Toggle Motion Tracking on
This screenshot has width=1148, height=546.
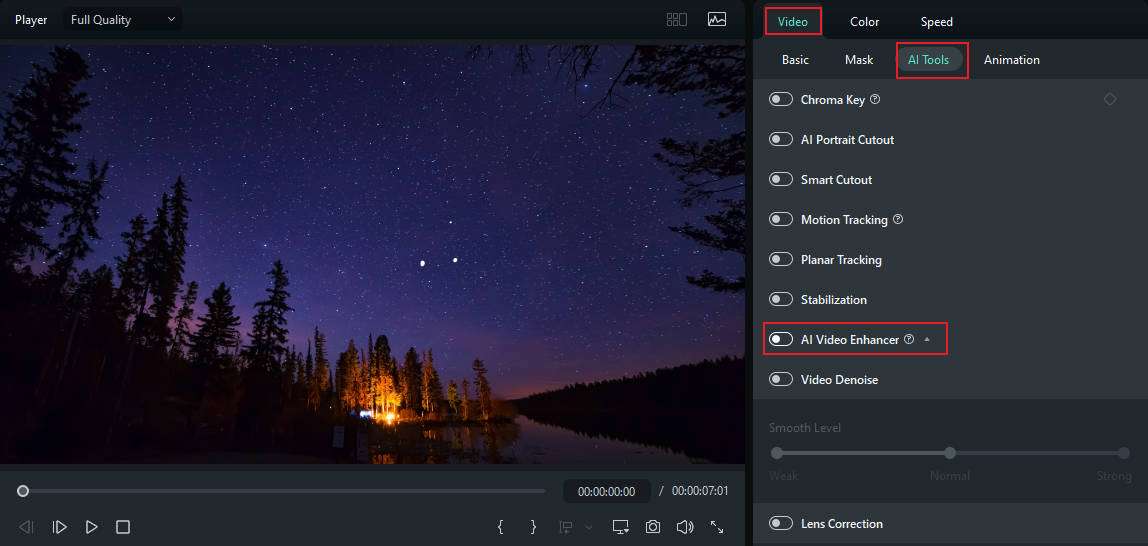tap(781, 219)
